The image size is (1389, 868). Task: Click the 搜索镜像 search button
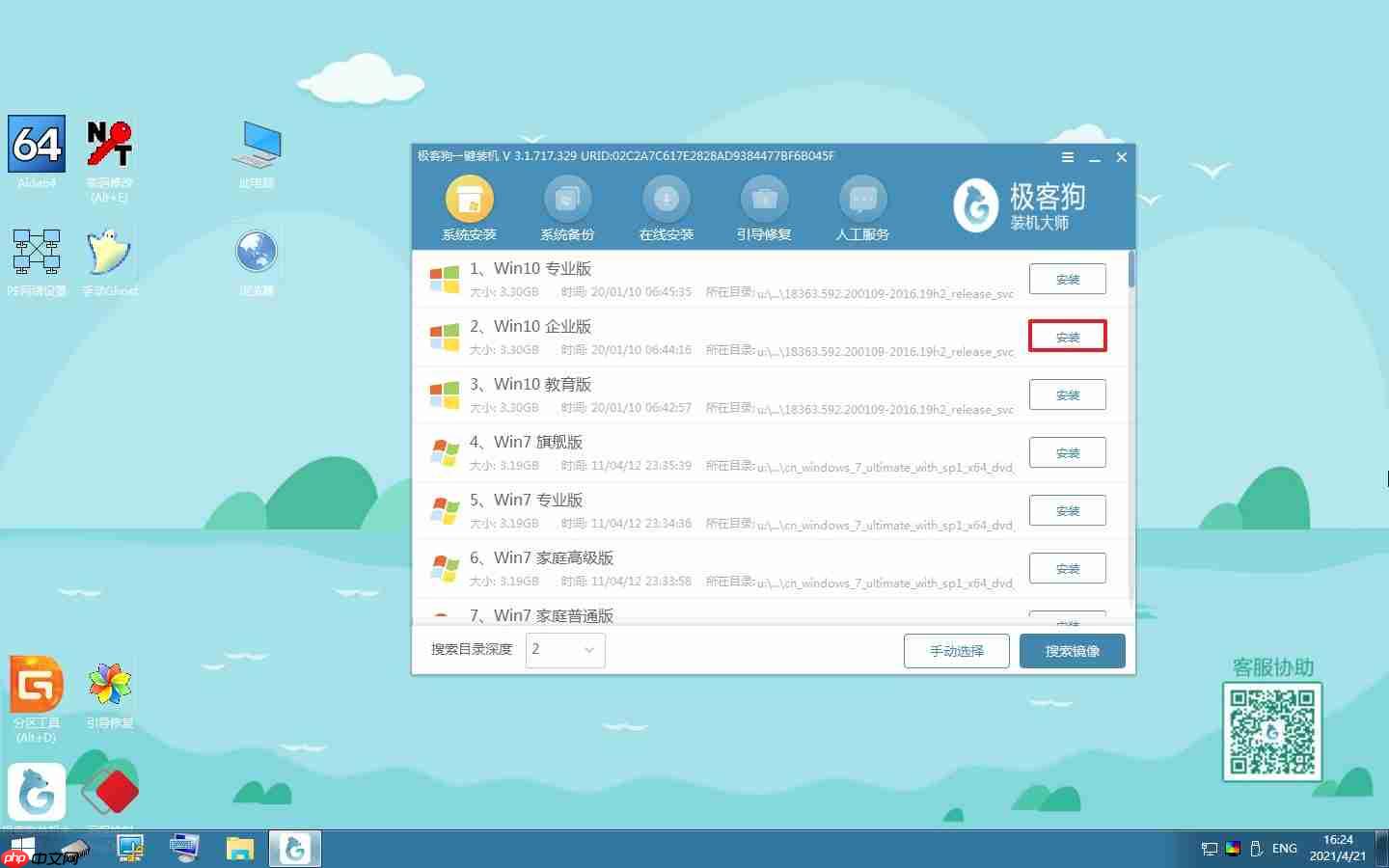click(1073, 650)
